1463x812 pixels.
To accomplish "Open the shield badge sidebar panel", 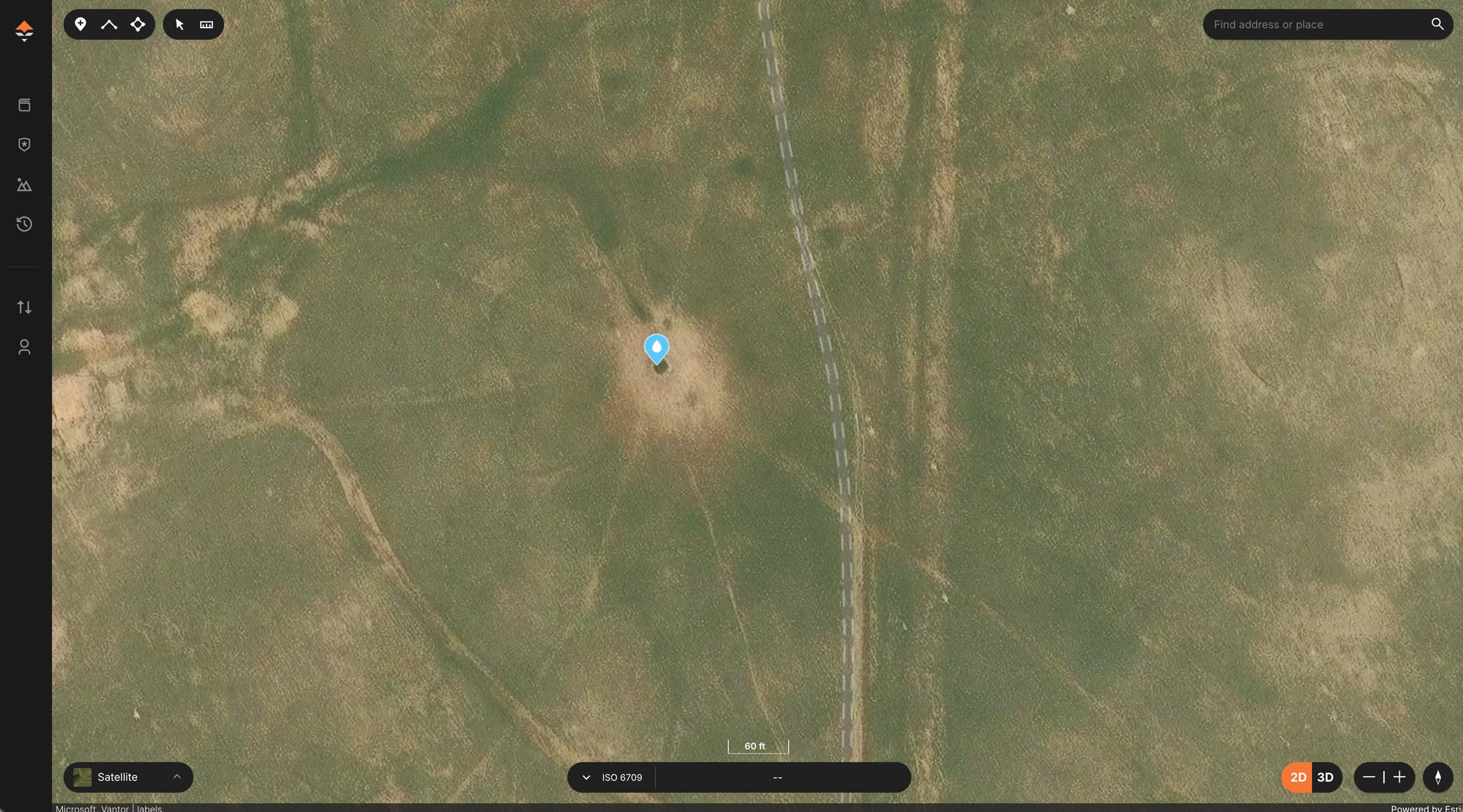I will coord(24,144).
